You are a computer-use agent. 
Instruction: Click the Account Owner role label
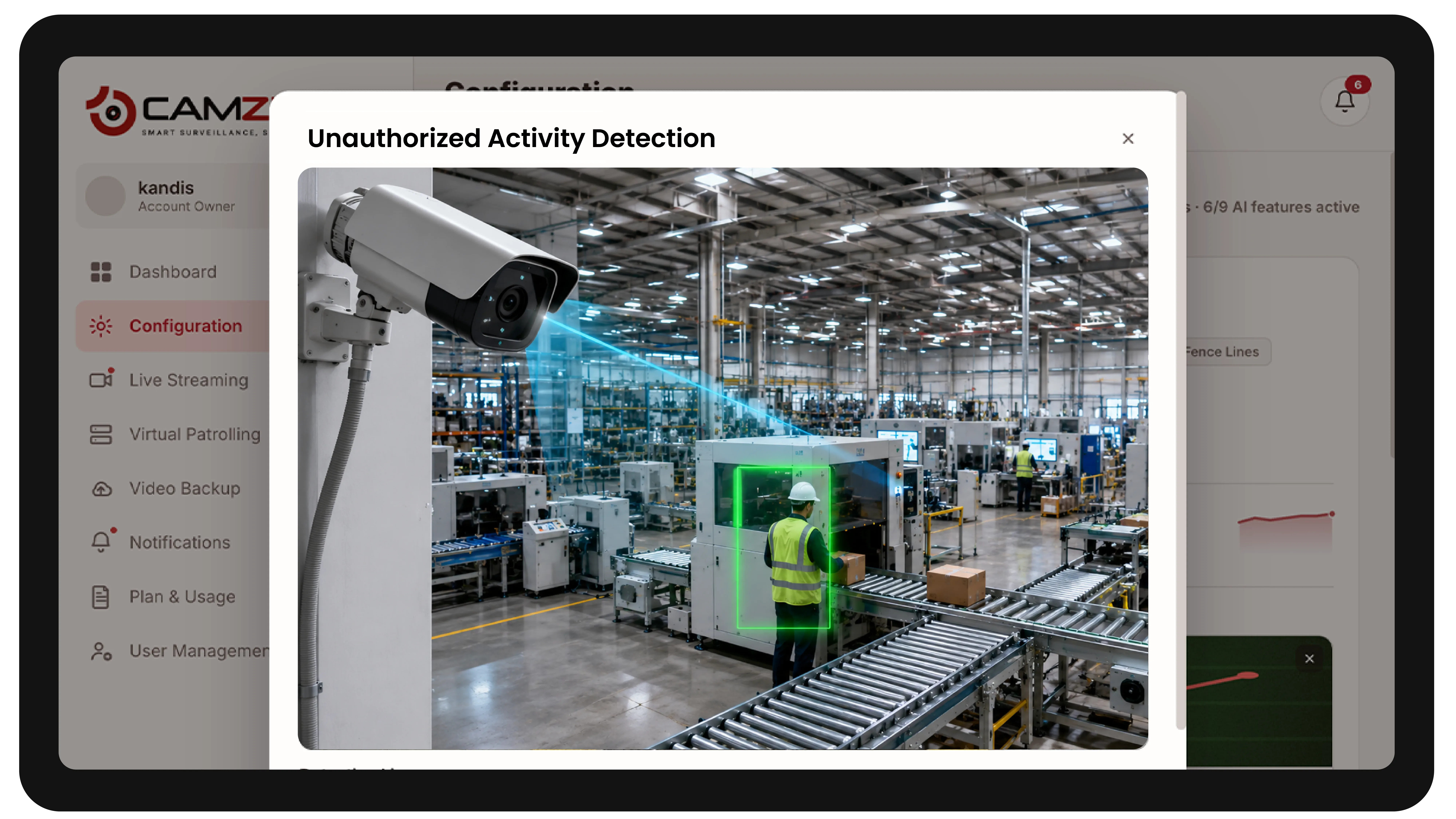(187, 207)
